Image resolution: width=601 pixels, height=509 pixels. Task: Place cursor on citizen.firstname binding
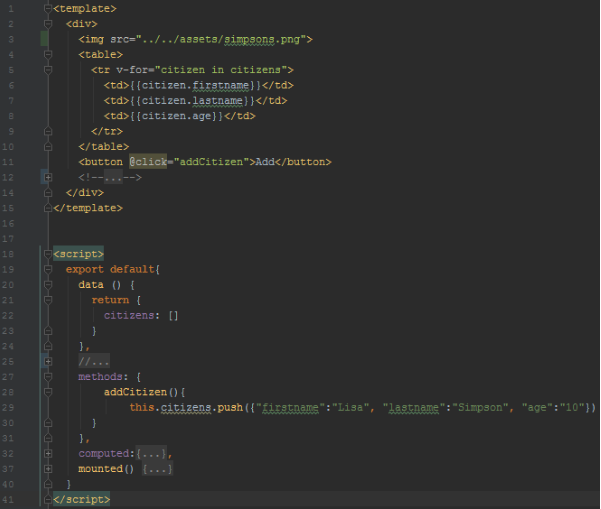193,85
